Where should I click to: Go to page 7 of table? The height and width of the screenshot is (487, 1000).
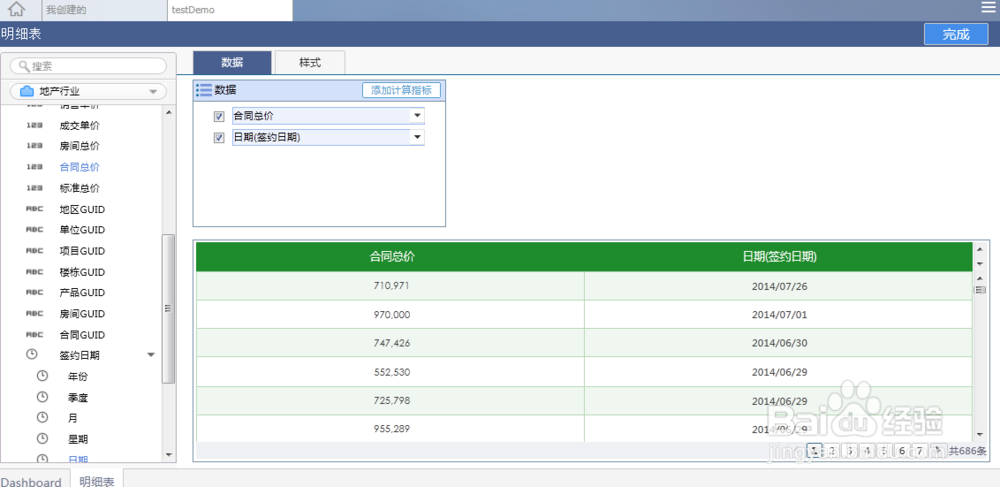click(x=920, y=450)
